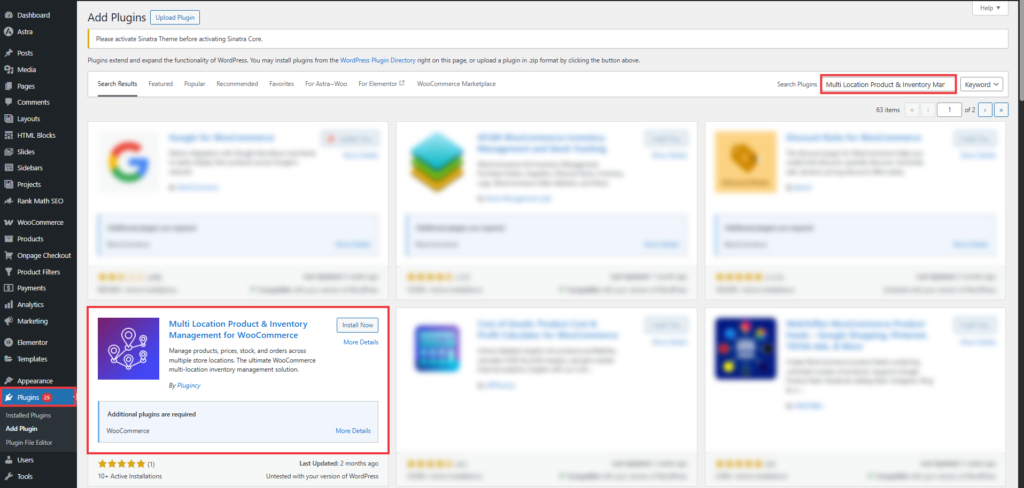Open Installed Plugins submenu item

click(28, 414)
